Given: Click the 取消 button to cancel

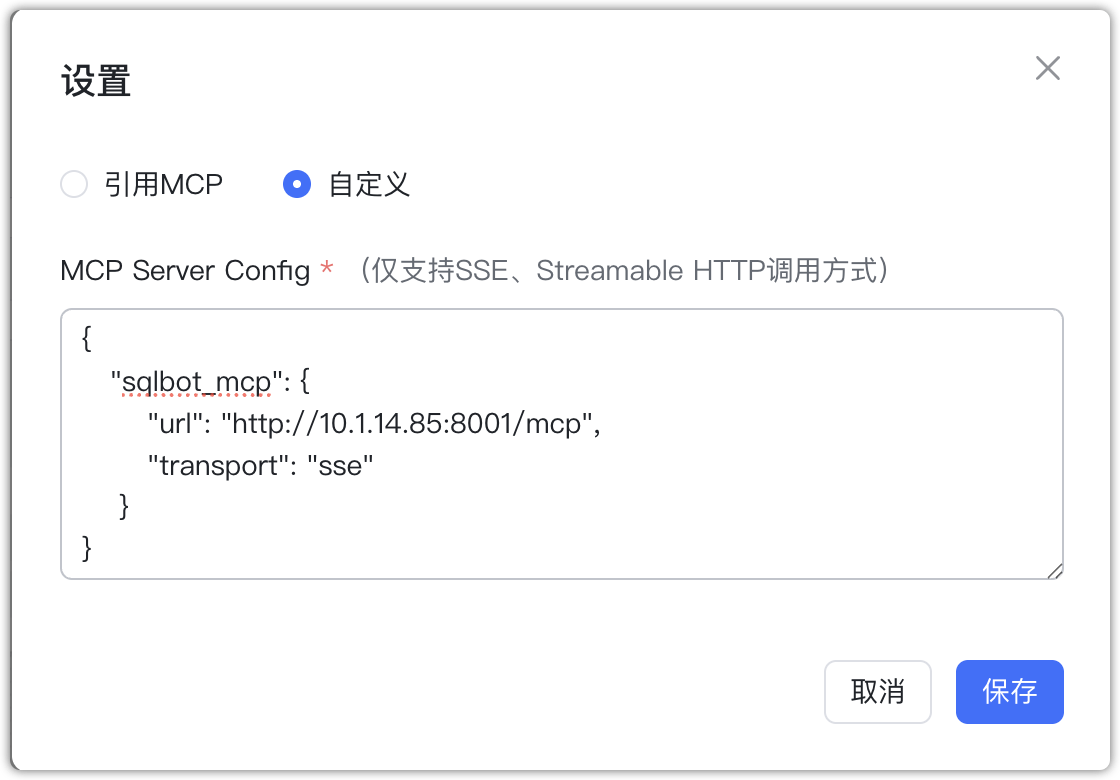Looking at the screenshot, I should click(x=877, y=692).
